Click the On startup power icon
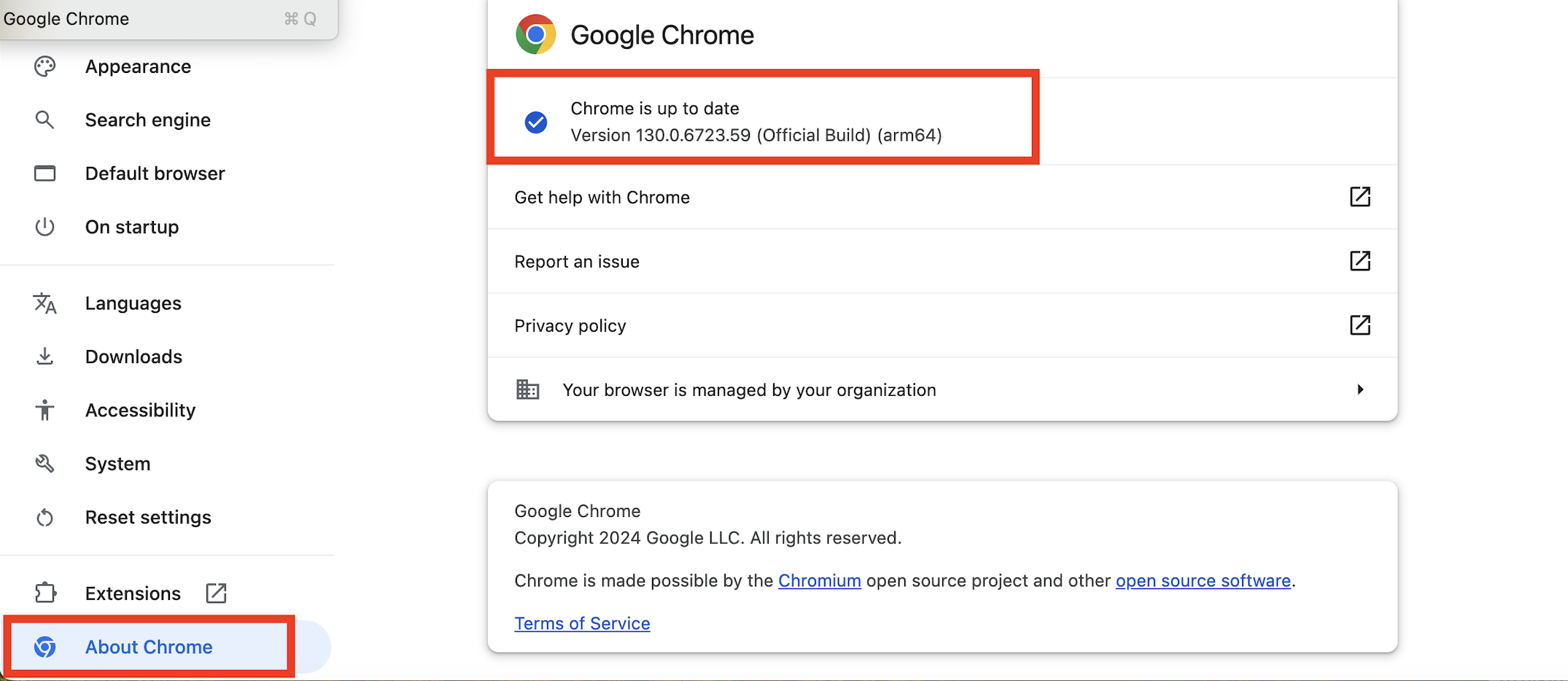Image resolution: width=1568 pixels, height=681 pixels. point(44,227)
